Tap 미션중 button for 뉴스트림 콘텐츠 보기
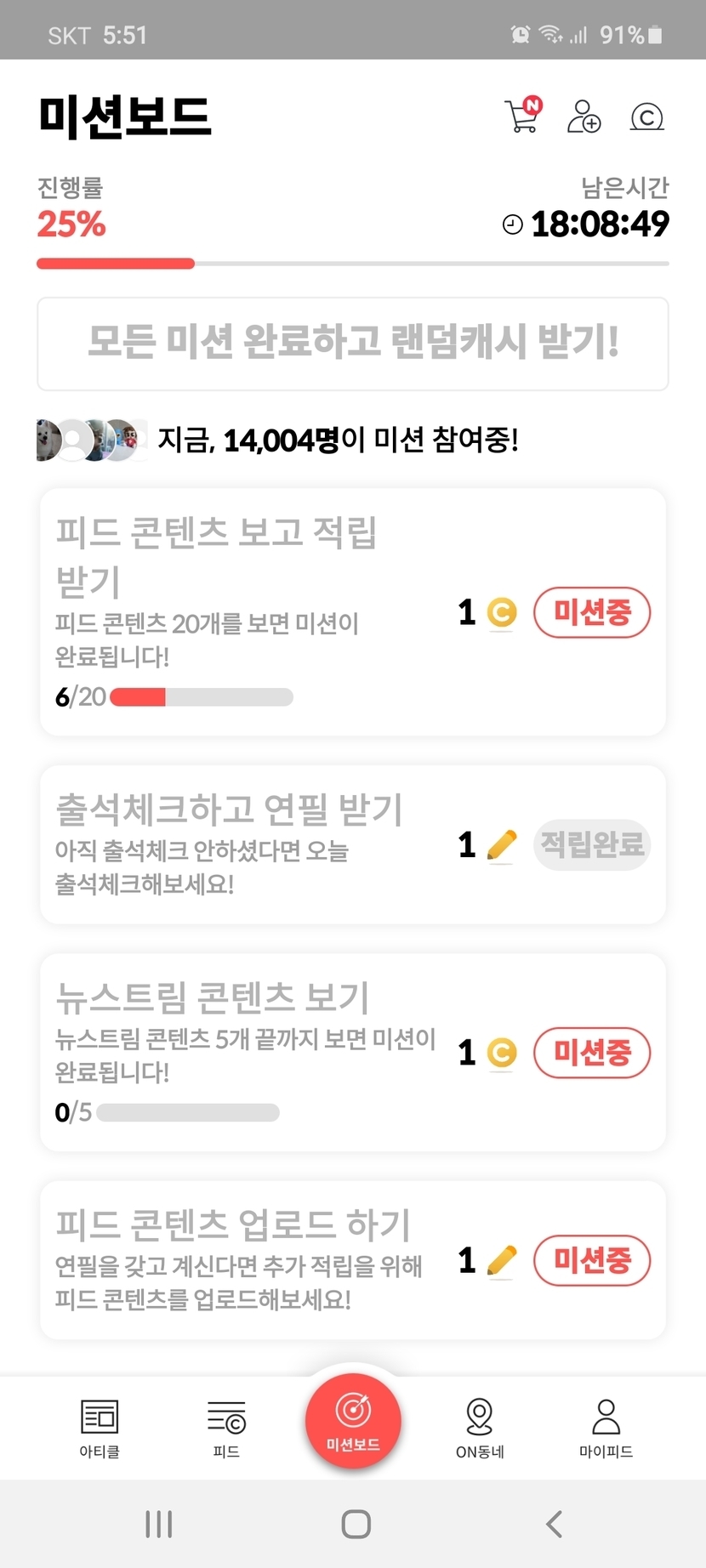This screenshot has width=706, height=1568. point(592,1053)
